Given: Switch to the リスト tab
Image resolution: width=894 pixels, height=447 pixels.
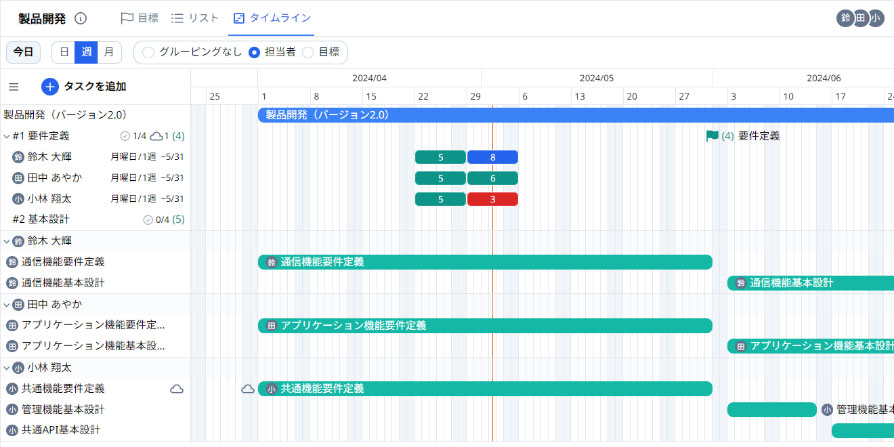Looking at the screenshot, I should click(x=195, y=18).
